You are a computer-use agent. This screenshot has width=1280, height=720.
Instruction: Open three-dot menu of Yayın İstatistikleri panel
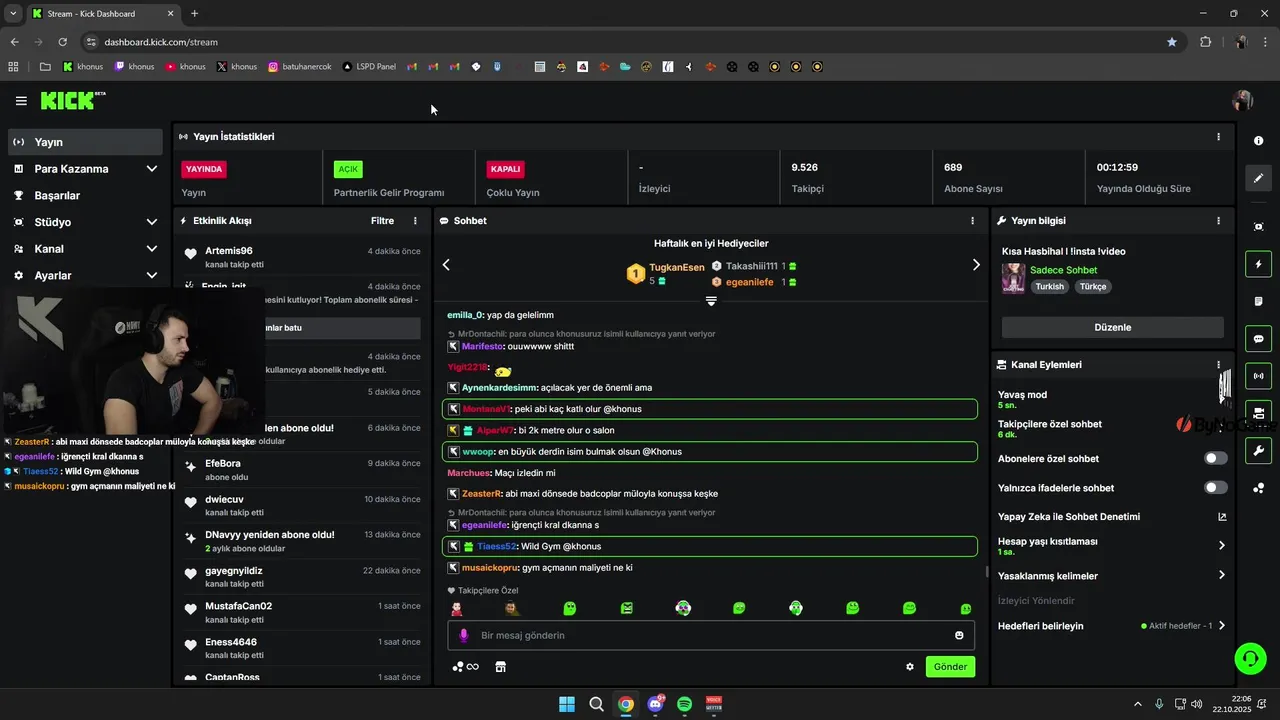click(1218, 137)
